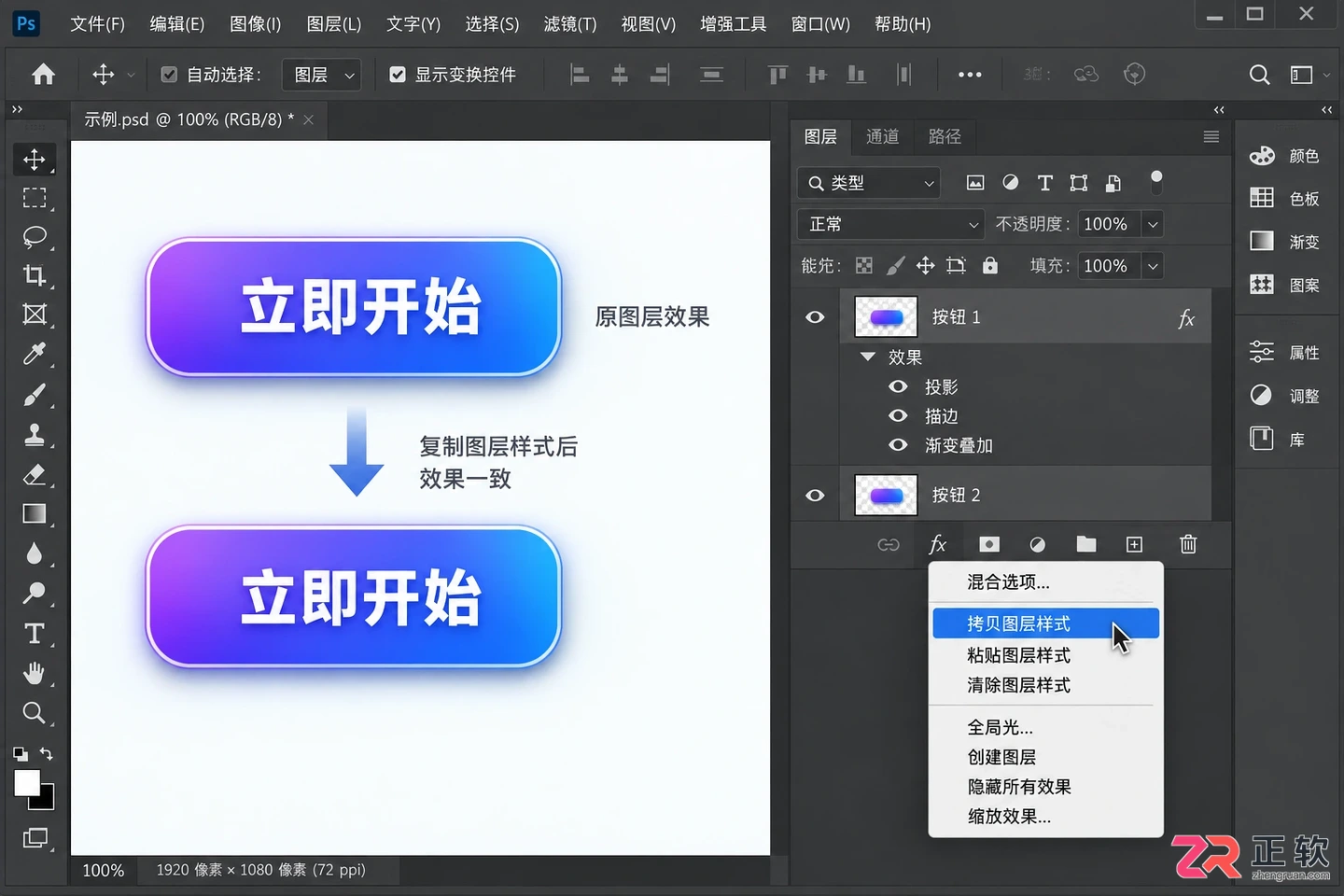Open the search icon in options bar
The height and width of the screenshot is (896, 1344).
(1259, 75)
